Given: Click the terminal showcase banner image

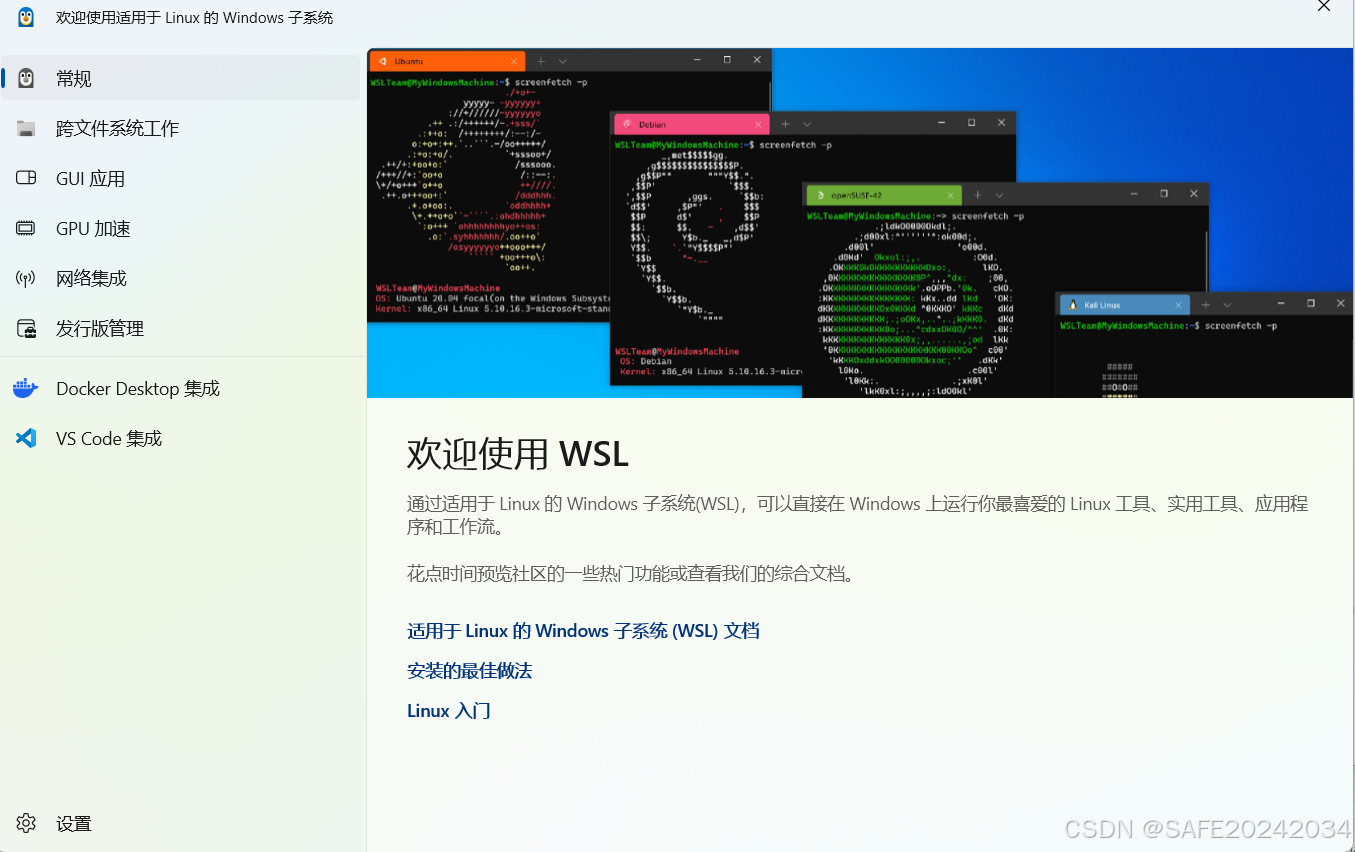Looking at the screenshot, I should pyautogui.click(x=860, y=223).
